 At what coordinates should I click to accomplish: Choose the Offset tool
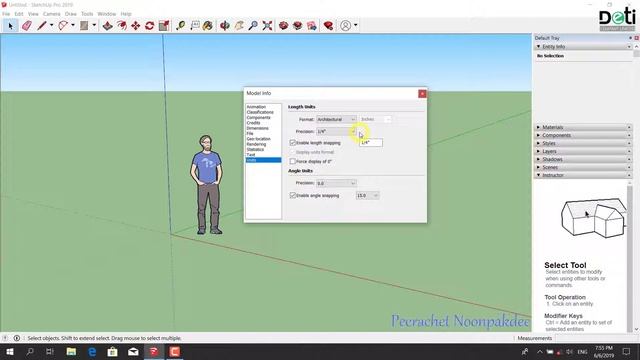pos(122,26)
